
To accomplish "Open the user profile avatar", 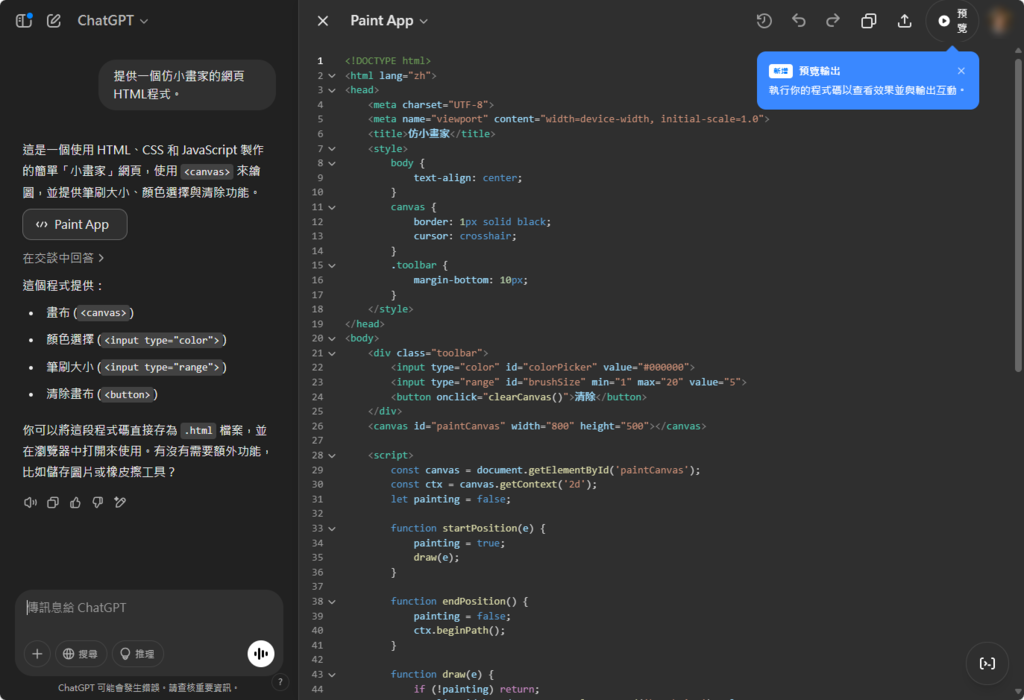I will pos(999,21).
